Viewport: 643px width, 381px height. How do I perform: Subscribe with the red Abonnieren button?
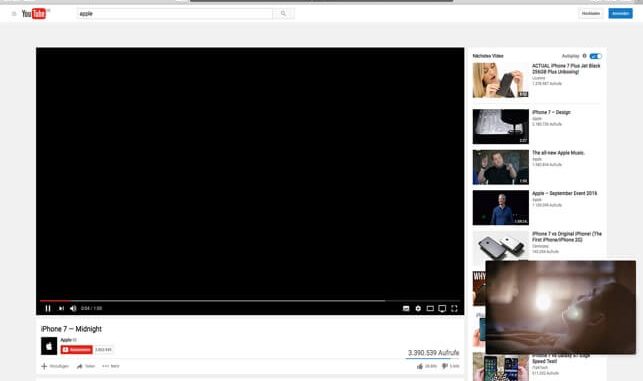77,350
